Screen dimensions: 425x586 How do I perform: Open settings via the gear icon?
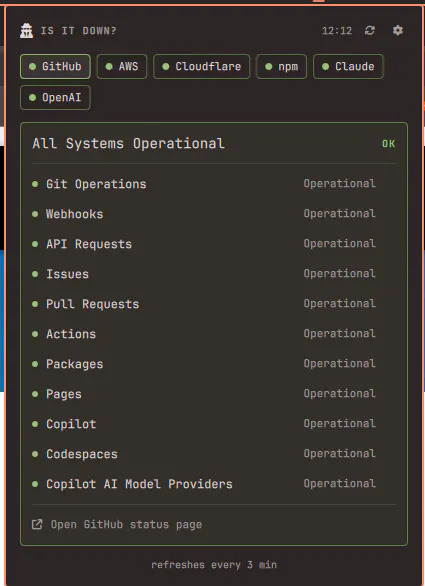click(398, 30)
